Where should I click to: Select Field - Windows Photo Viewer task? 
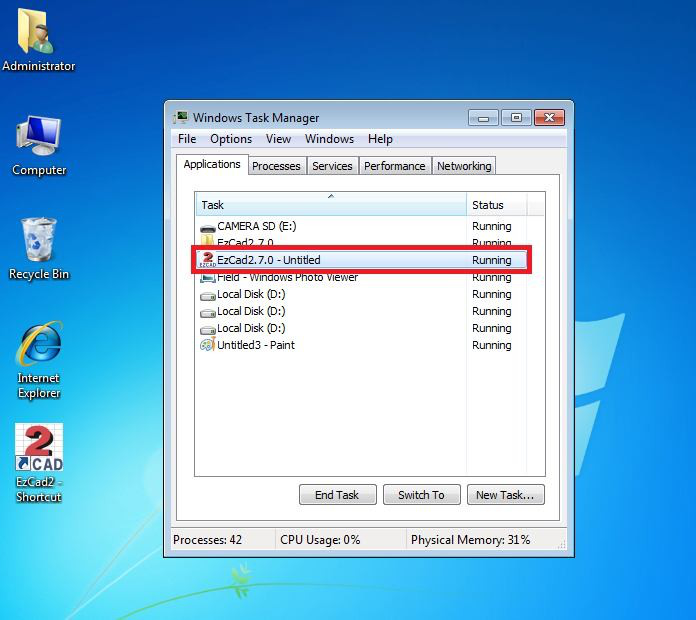[361, 277]
